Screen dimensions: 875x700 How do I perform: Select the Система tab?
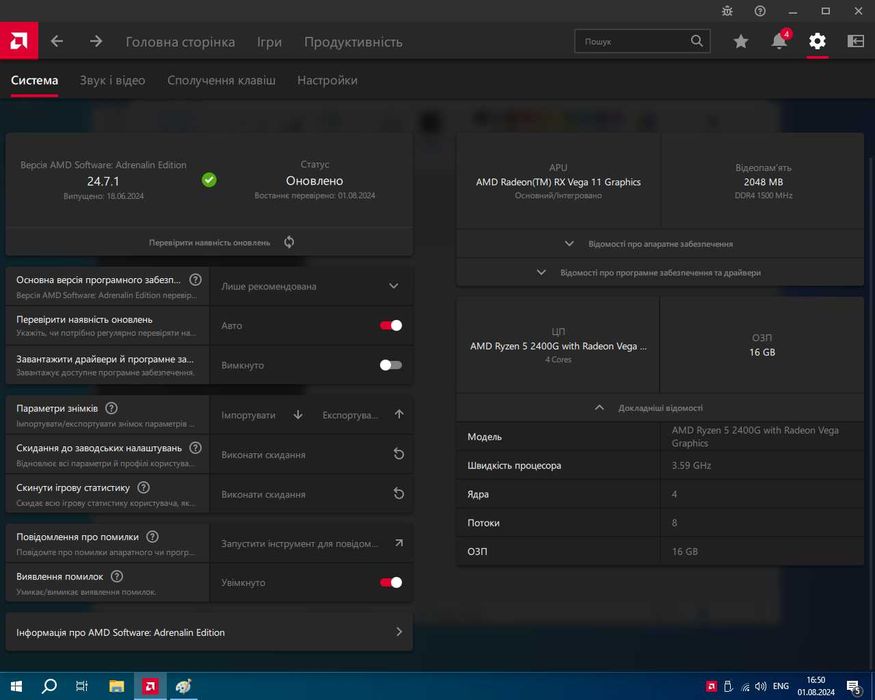point(35,80)
